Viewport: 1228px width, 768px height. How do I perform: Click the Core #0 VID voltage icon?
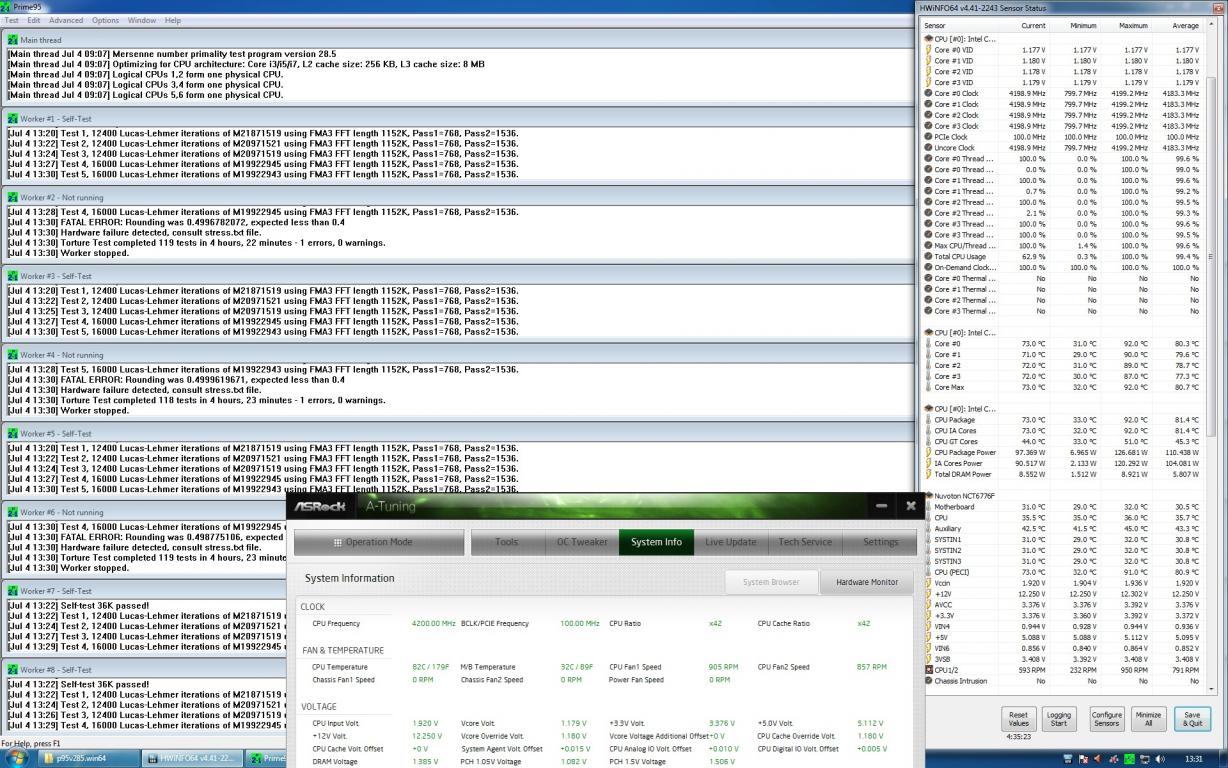928,49
